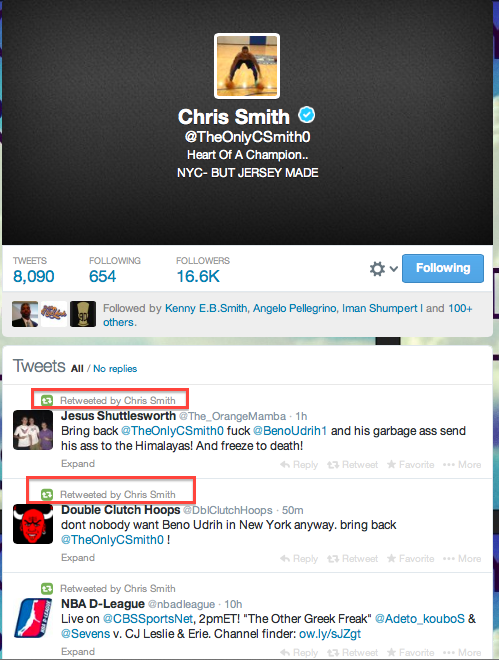Click the verified badge next to Chris Smith
499x660 pixels.
coord(307,115)
